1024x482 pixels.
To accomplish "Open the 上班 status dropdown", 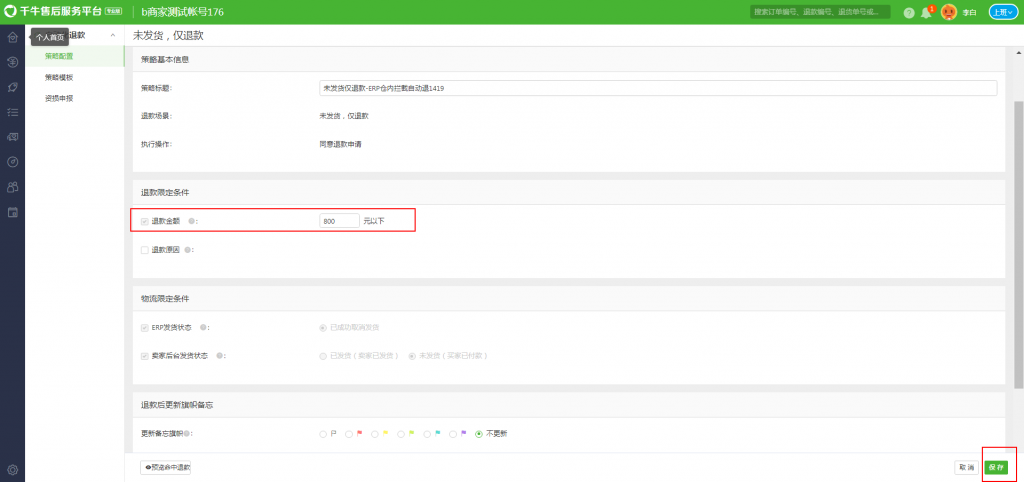I will point(1003,12).
